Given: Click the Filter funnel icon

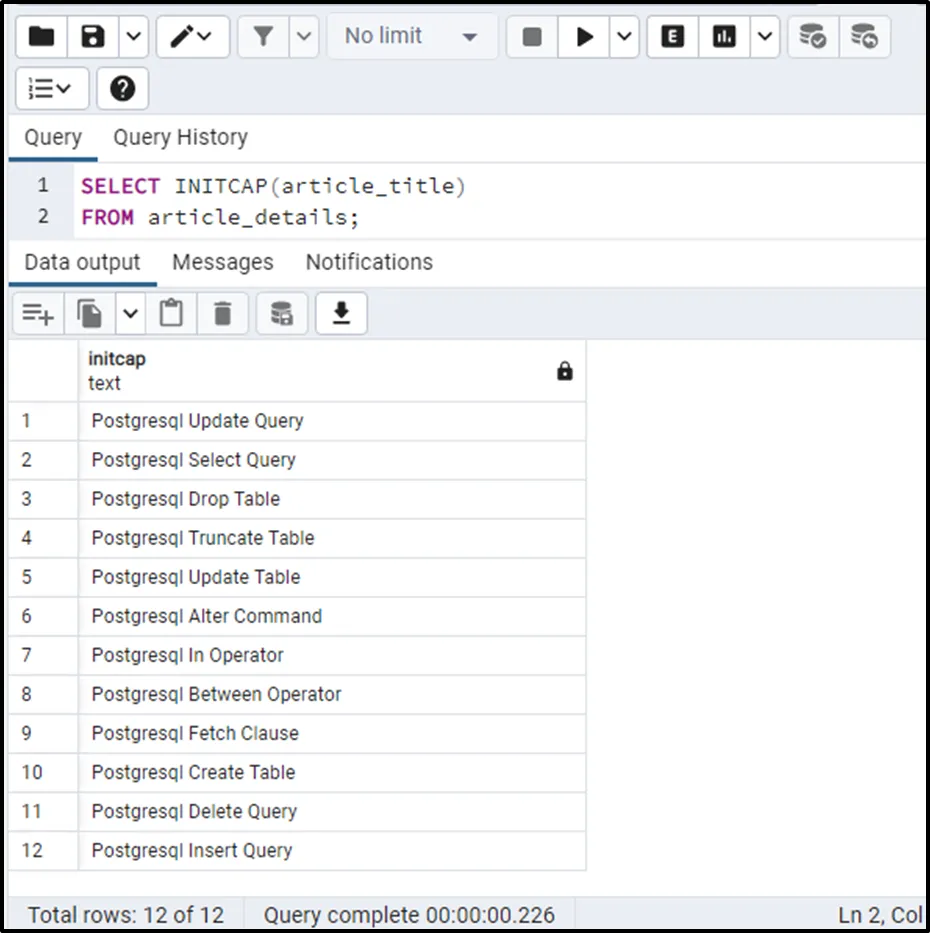Looking at the screenshot, I should (x=263, y=37).
